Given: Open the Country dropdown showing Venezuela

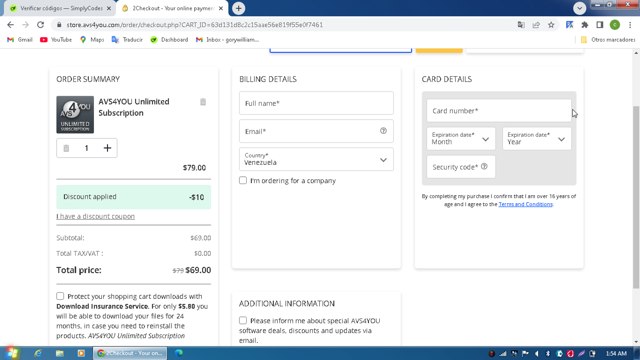Looking at the screenshot, I should click(x=316, y=159).
